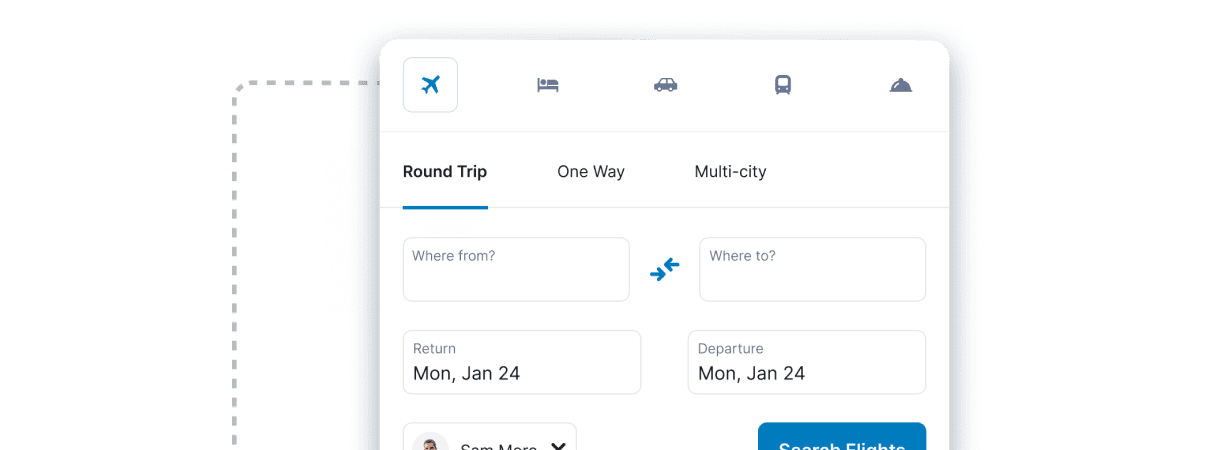Click the Sam More name text

point(499,446)
